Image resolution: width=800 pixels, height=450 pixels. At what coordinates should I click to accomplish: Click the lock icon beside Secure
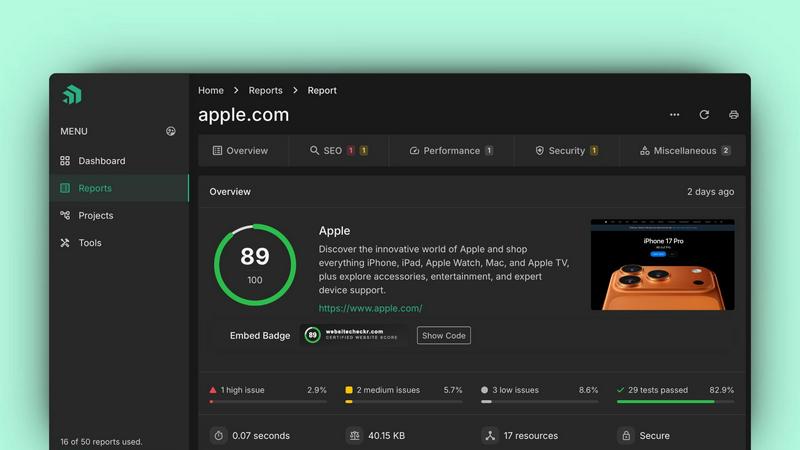(x=626, y=436)
